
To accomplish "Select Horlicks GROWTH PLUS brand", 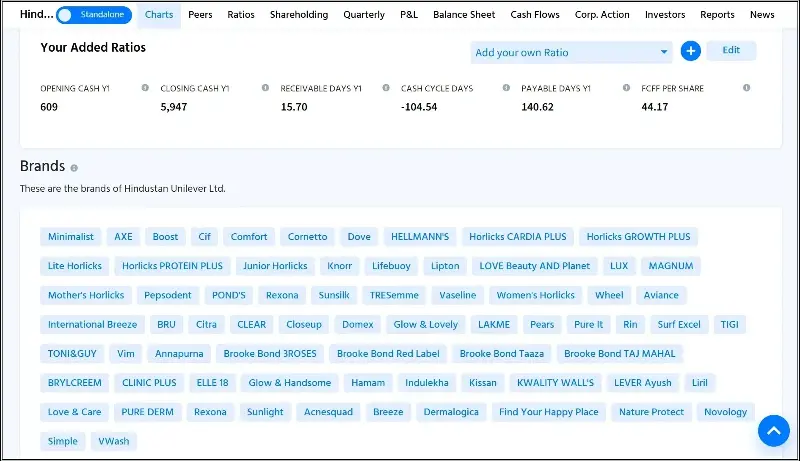I will click(x=638, y=237).
